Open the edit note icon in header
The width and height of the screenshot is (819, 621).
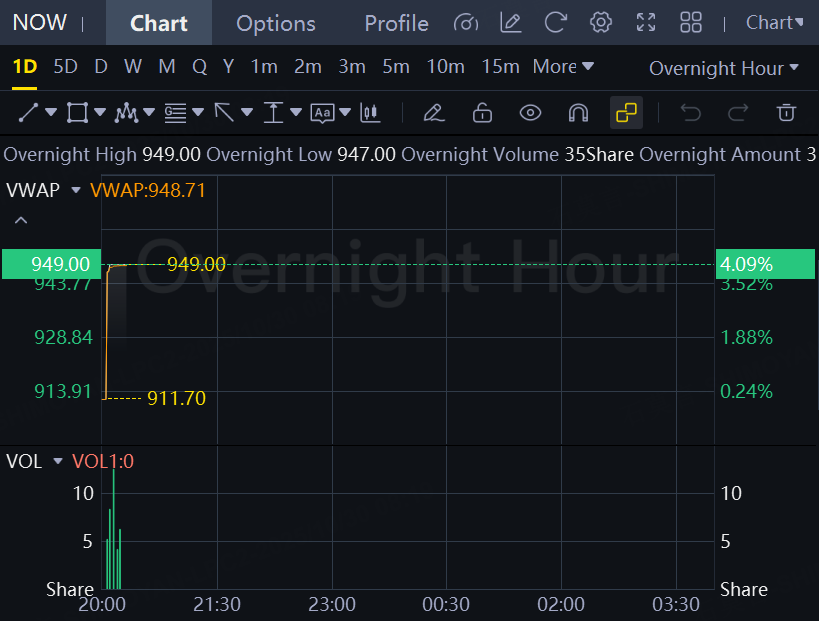[x=511, y=23]
